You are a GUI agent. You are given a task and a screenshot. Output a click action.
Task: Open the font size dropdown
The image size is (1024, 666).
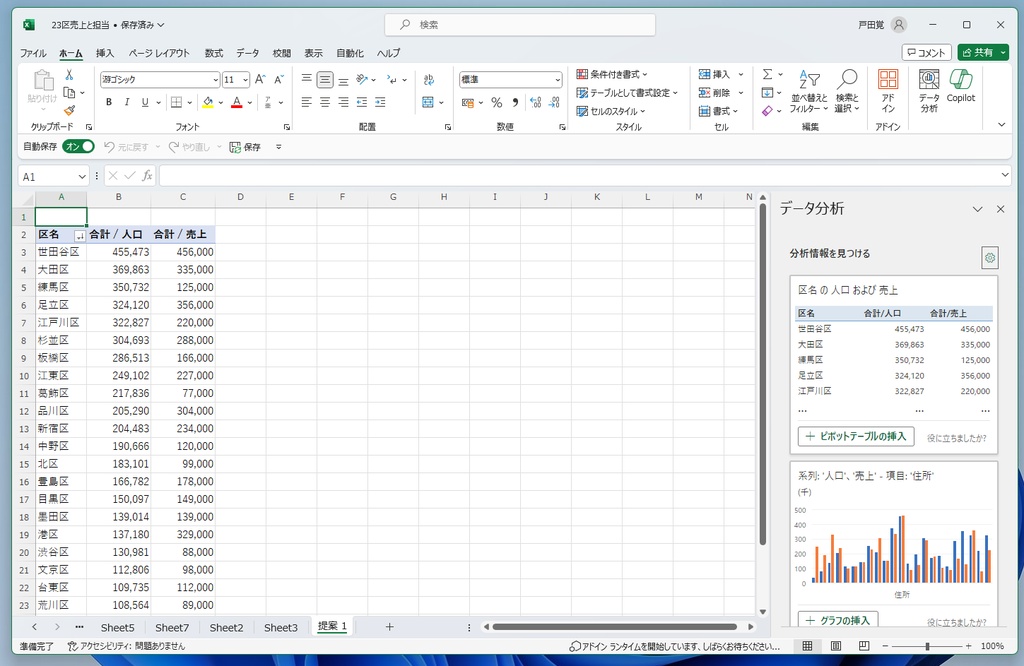point(246,80)
